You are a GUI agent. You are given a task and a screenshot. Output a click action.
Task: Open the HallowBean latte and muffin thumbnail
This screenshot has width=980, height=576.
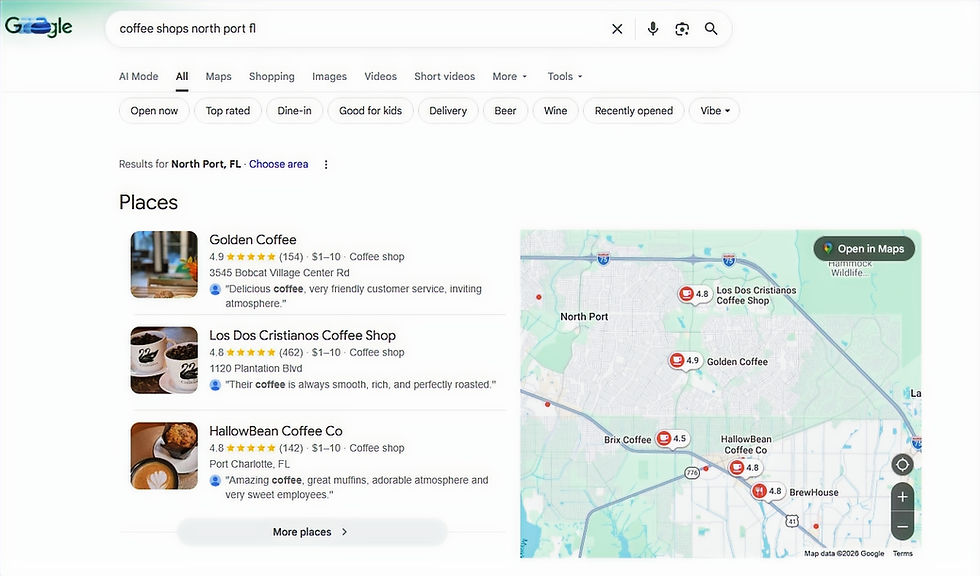tap(164, 455)
